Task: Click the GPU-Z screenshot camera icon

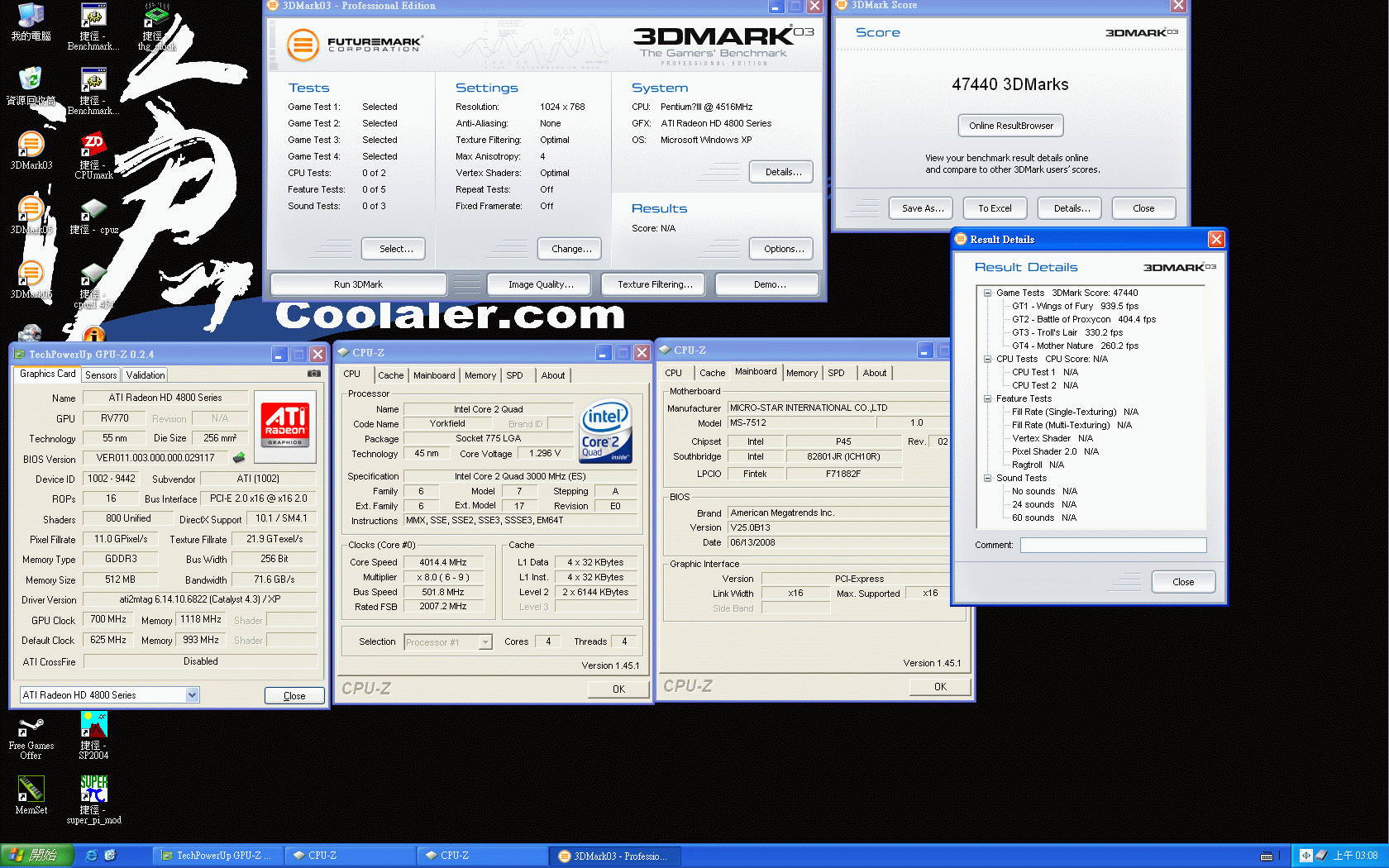Action: (314, 374)
